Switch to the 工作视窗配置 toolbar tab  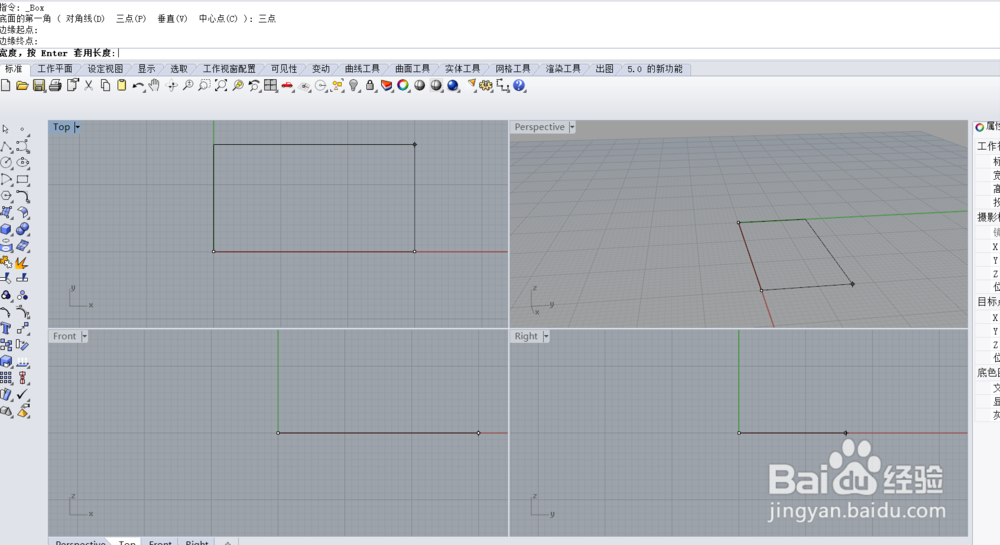tap(229, 69)
